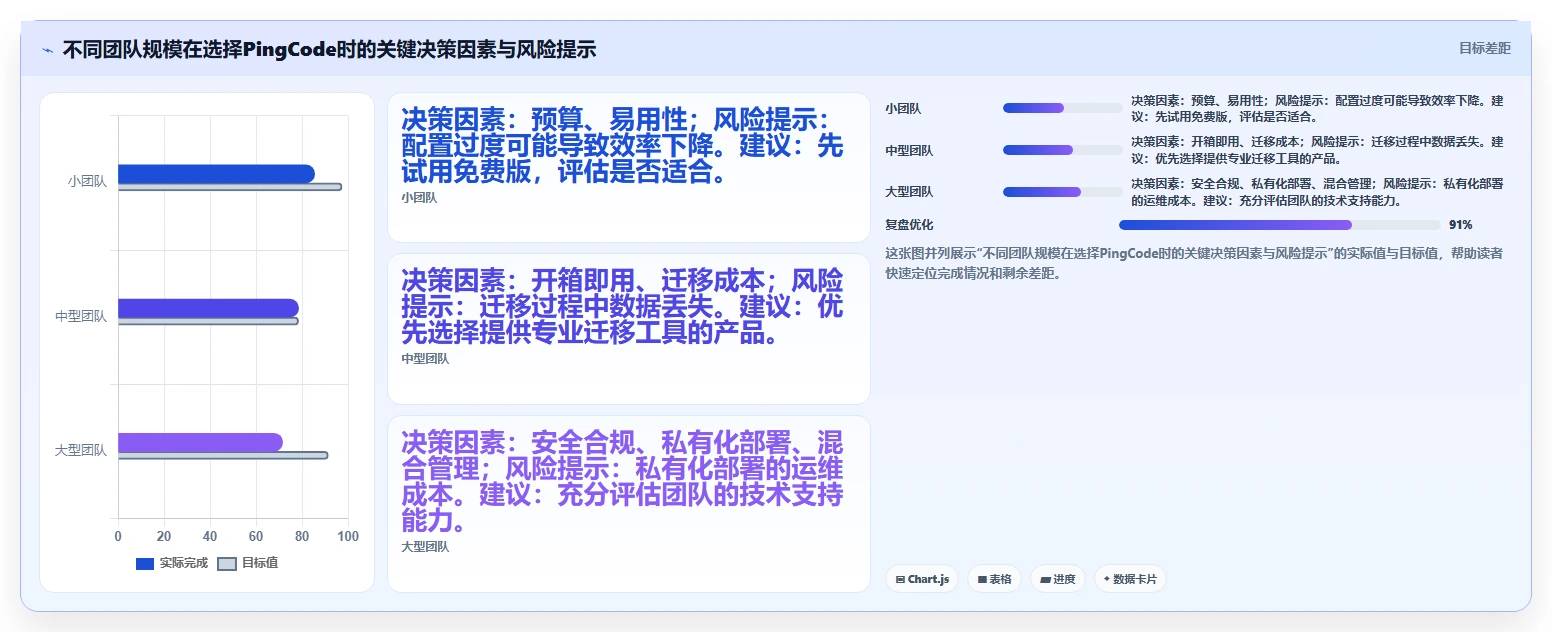Click the indigo 中型团队 actual bar in chart
Screen dimensions: 1552x632
coord(208,308)
